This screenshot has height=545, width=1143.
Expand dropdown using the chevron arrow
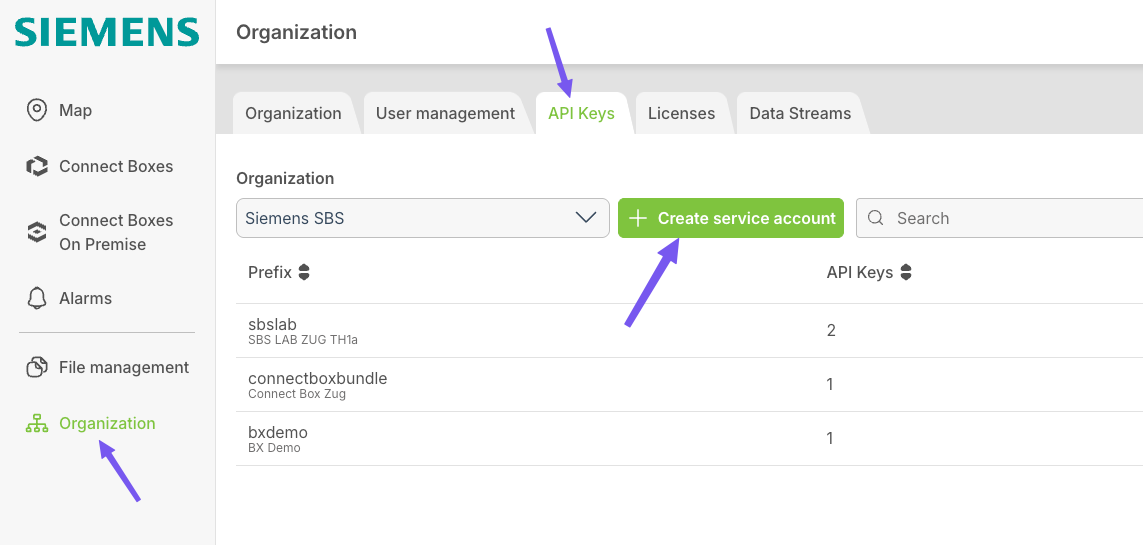coord(586,218)
